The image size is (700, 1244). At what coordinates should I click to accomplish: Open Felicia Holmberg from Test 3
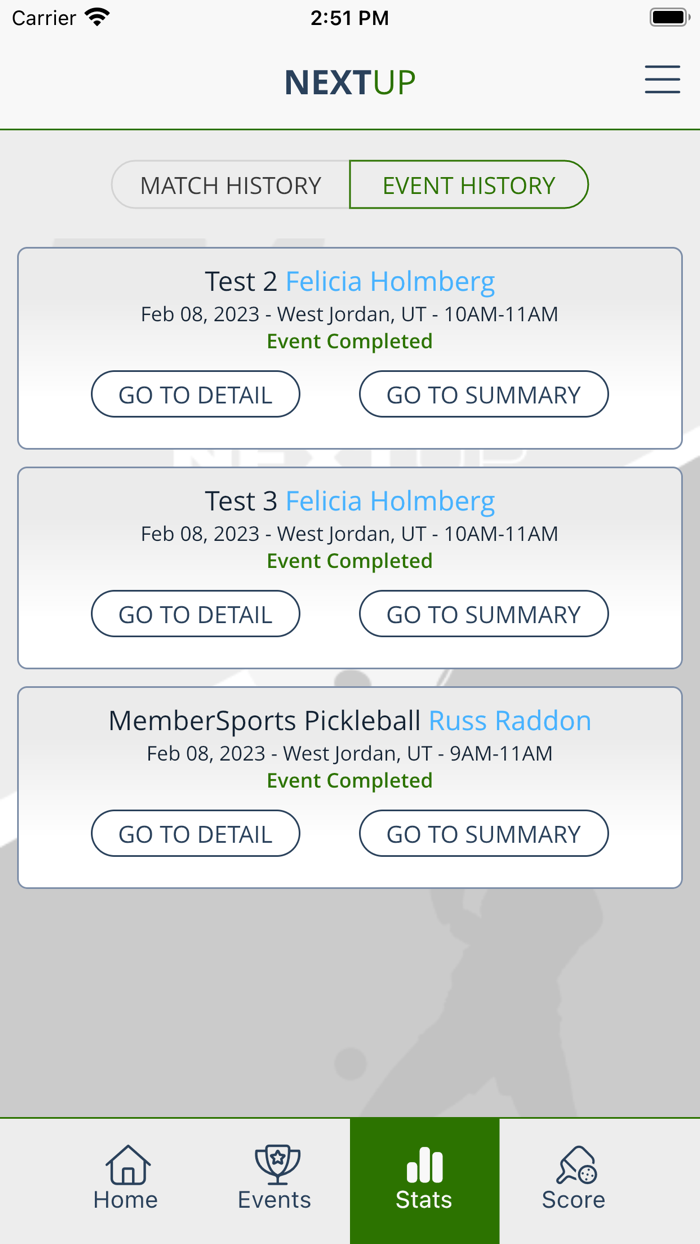click(x=391, y=500)
